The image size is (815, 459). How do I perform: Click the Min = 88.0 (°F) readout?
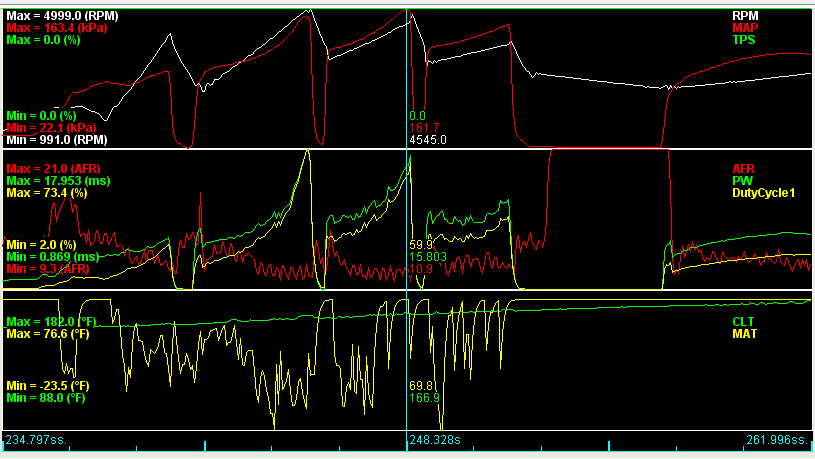pos(46,398)
